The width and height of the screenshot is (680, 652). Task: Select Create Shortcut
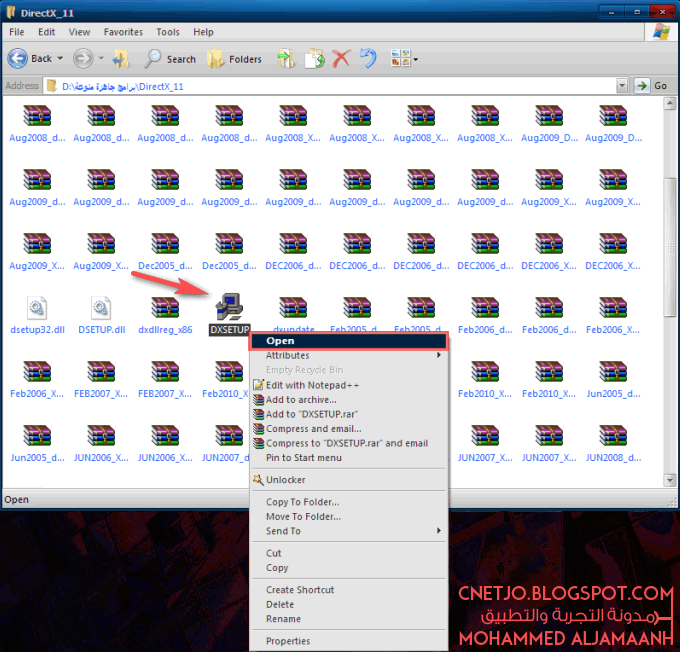pos(348,590)
